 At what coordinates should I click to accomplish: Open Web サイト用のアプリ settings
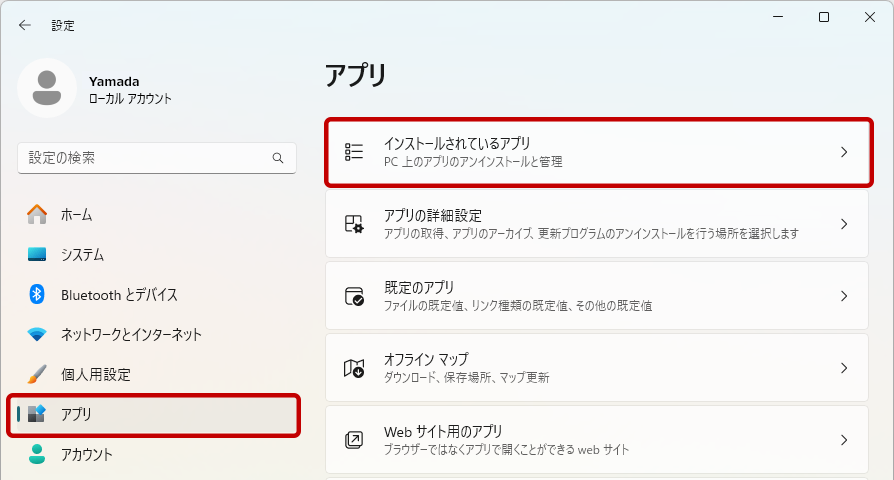596,440
